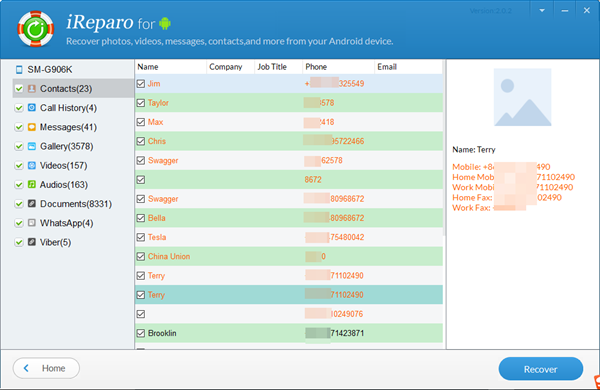Viewport: 600px width, 390px height.
Task: Toggle the checkbox for contact Taylor
Action: point(141,103)
